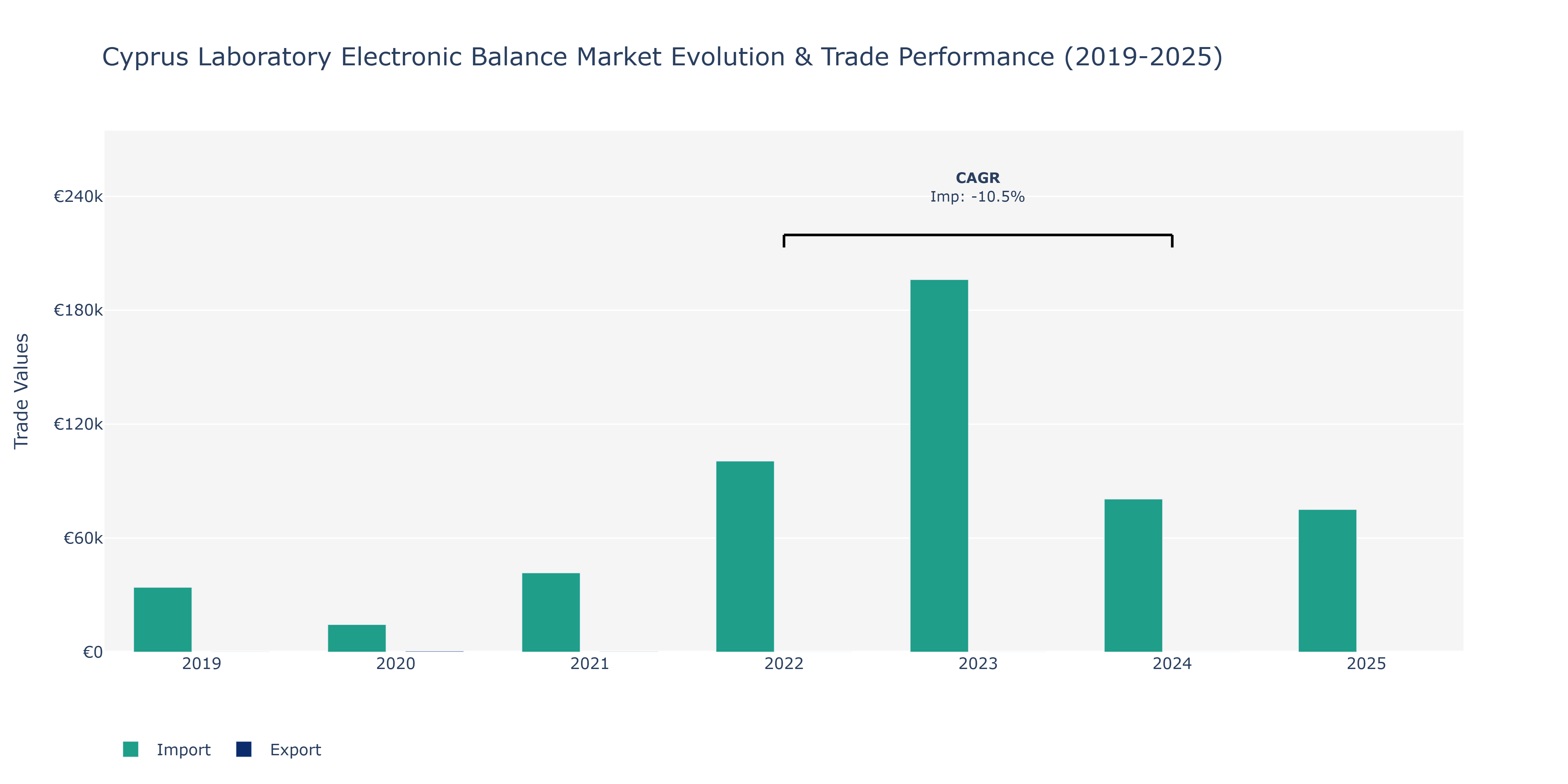This screenshot has height=784, width=1568.
Task: Toggle the Export legend entry
Action: (x=279, y=749)
